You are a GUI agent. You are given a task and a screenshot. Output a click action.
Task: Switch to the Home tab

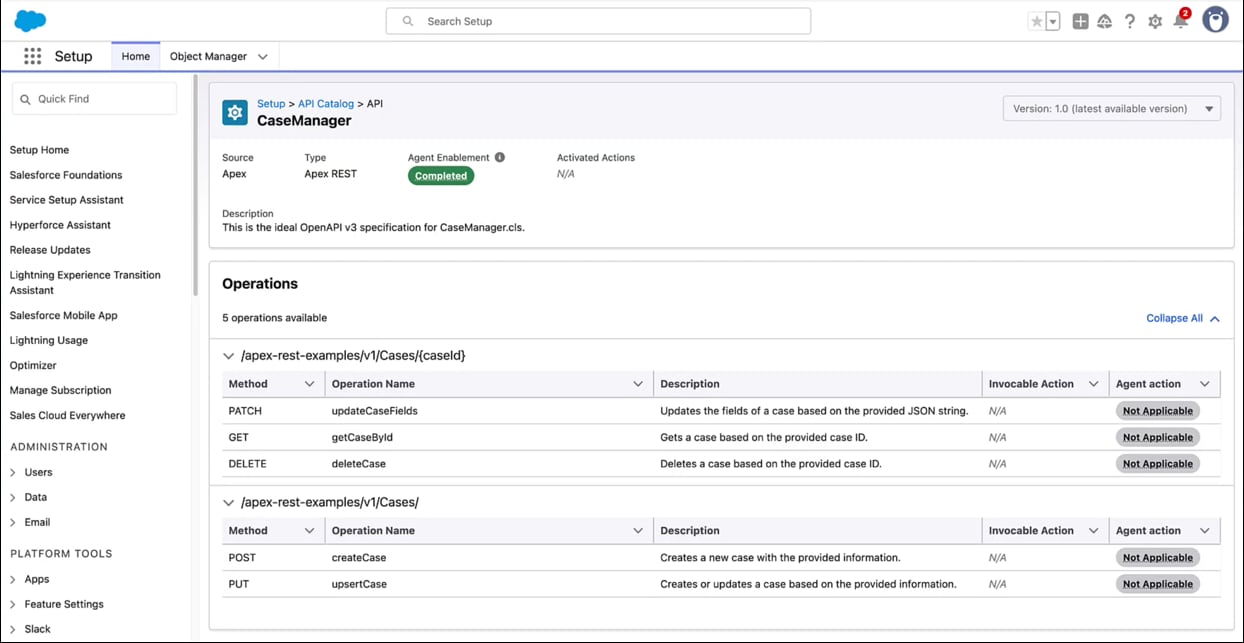pyautogui.click(x=135, y=56)
